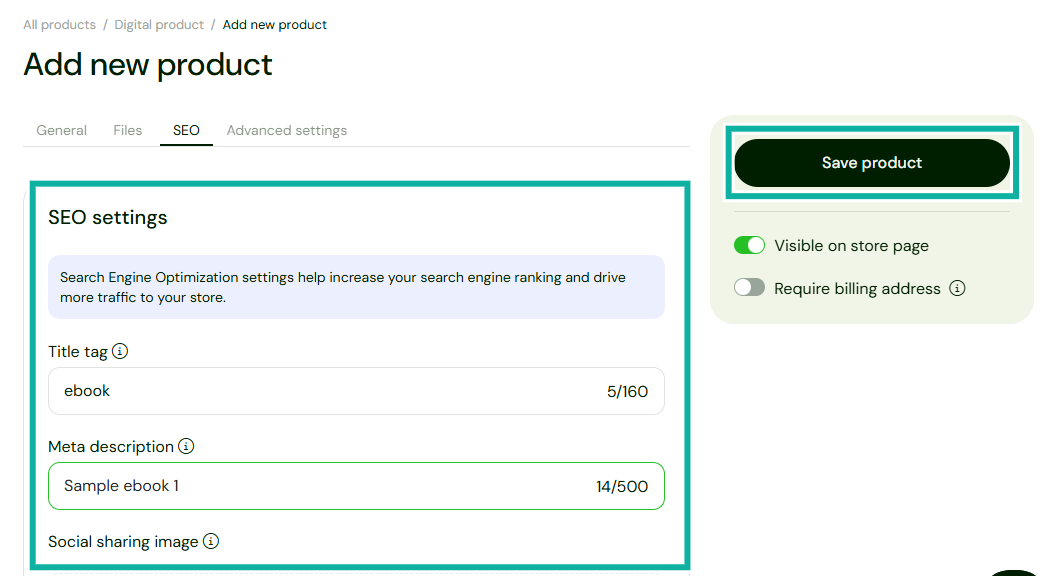1040x576 pixels.
Task: Switch to the General tab
Action: click(x=61, y=130)
